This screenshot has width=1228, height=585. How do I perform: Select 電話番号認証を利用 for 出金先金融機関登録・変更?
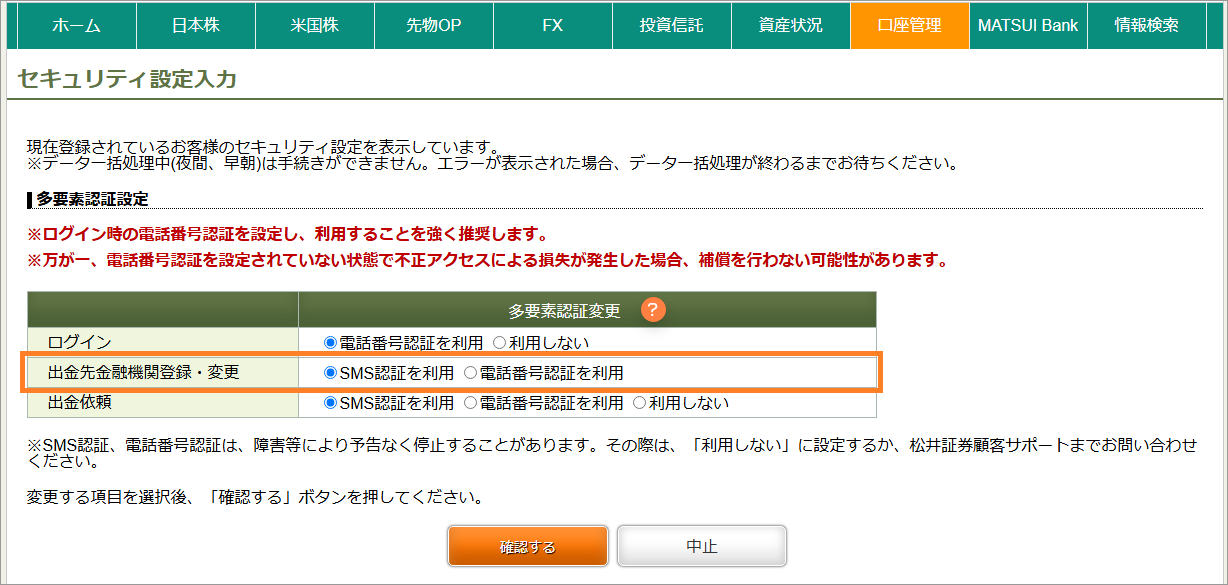click(x=471, y=373)
